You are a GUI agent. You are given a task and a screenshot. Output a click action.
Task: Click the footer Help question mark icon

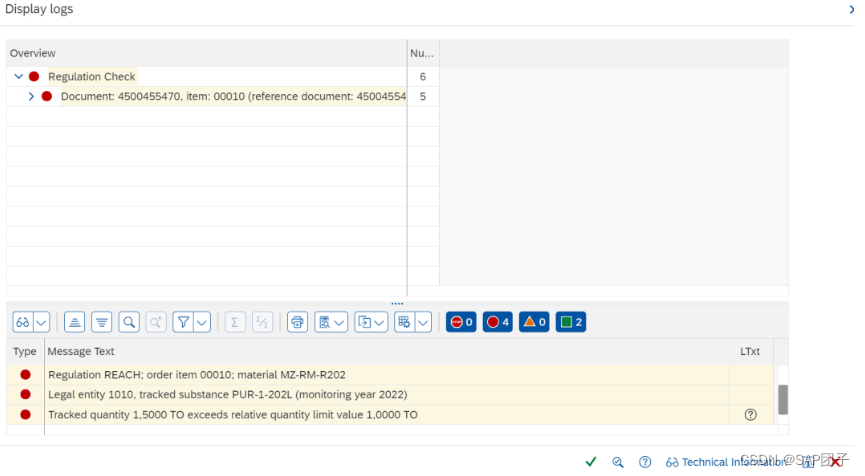[645, 462]
